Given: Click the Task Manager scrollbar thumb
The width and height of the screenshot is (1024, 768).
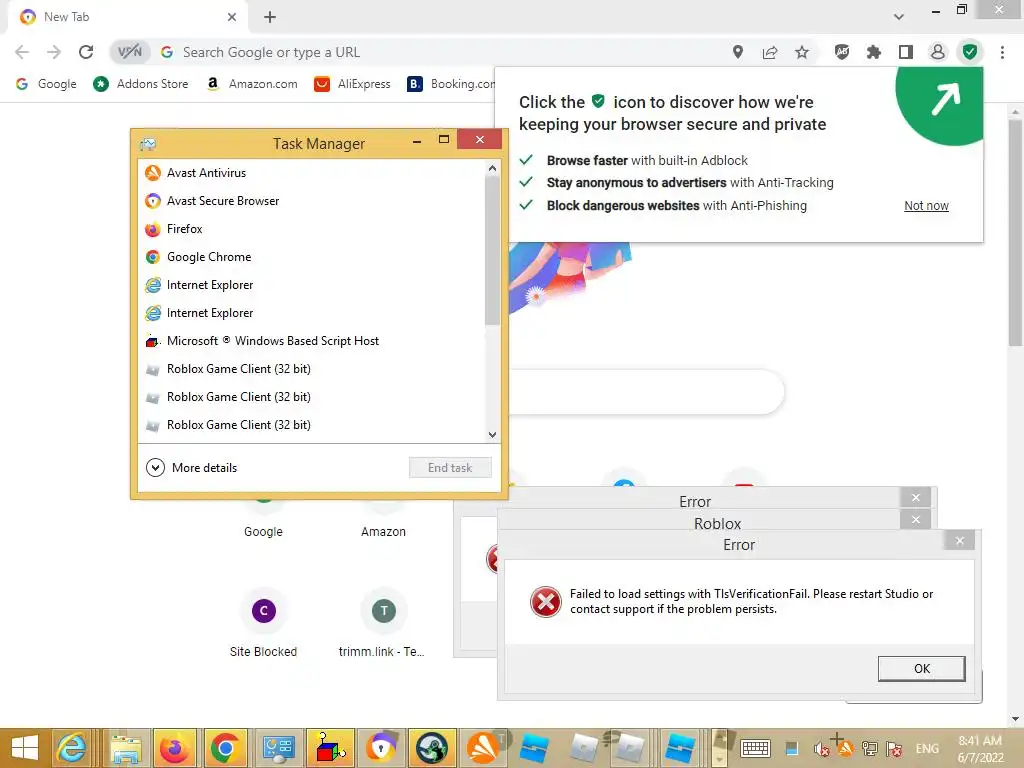Looking at the screenshot, I should (492, 250).
